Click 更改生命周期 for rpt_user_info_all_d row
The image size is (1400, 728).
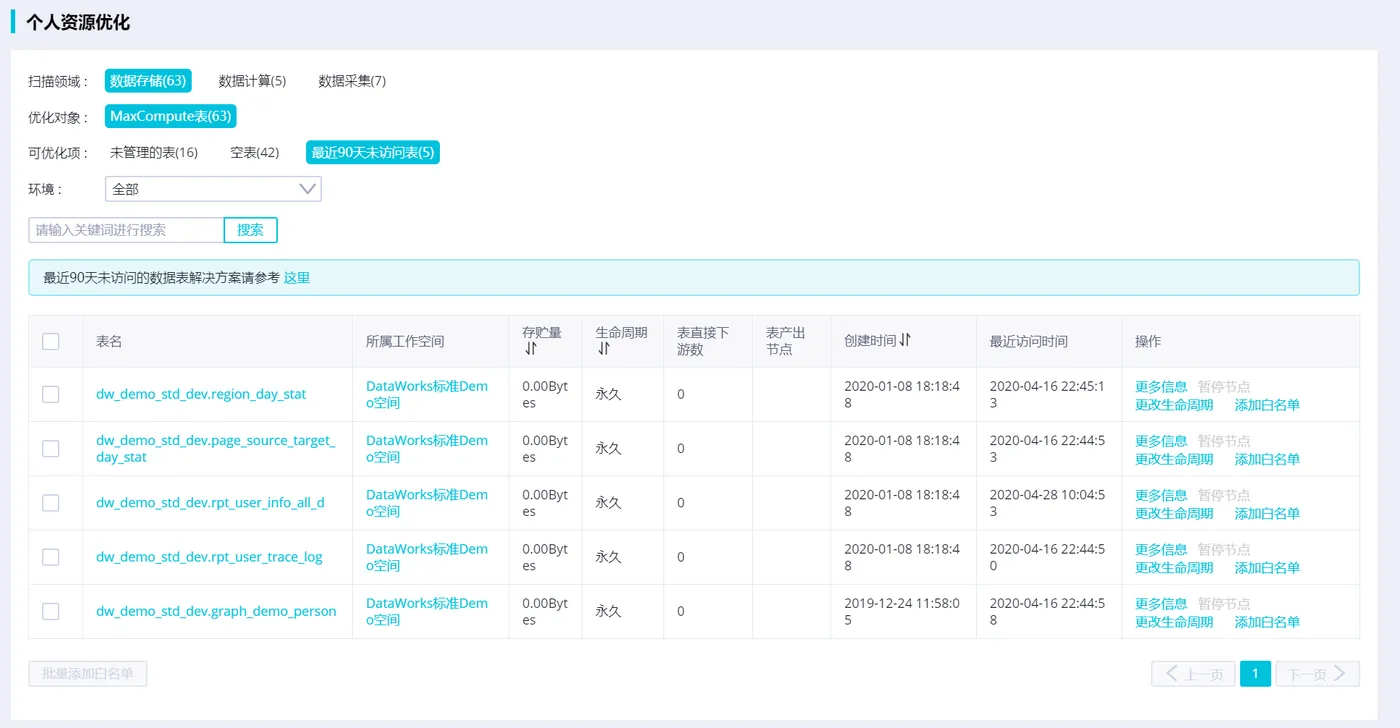click(1174, 513)
